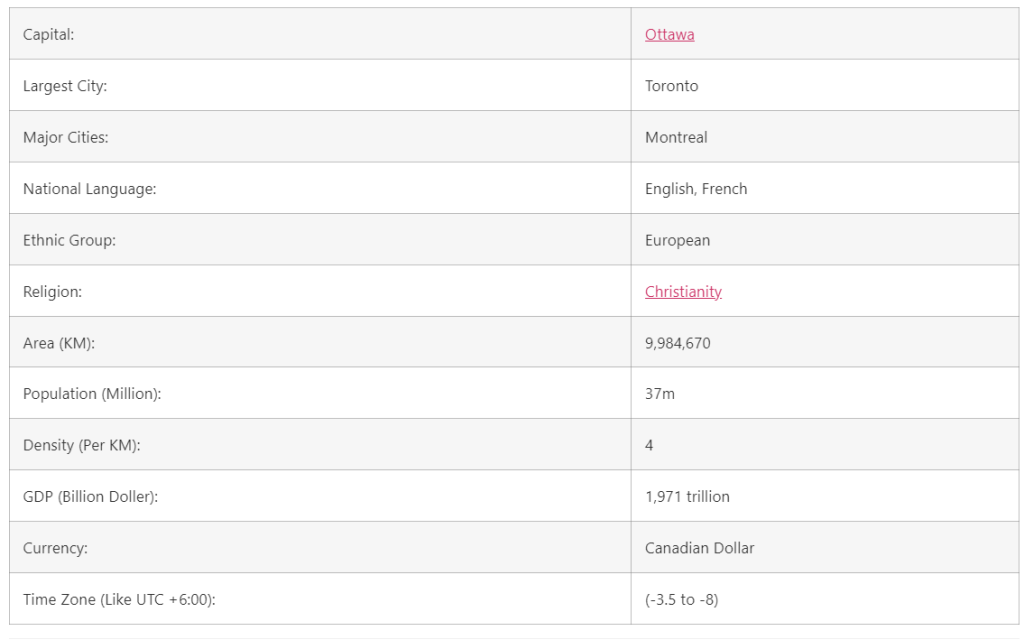
Task: Click the 9,984,670 area value
Action: 678,343
